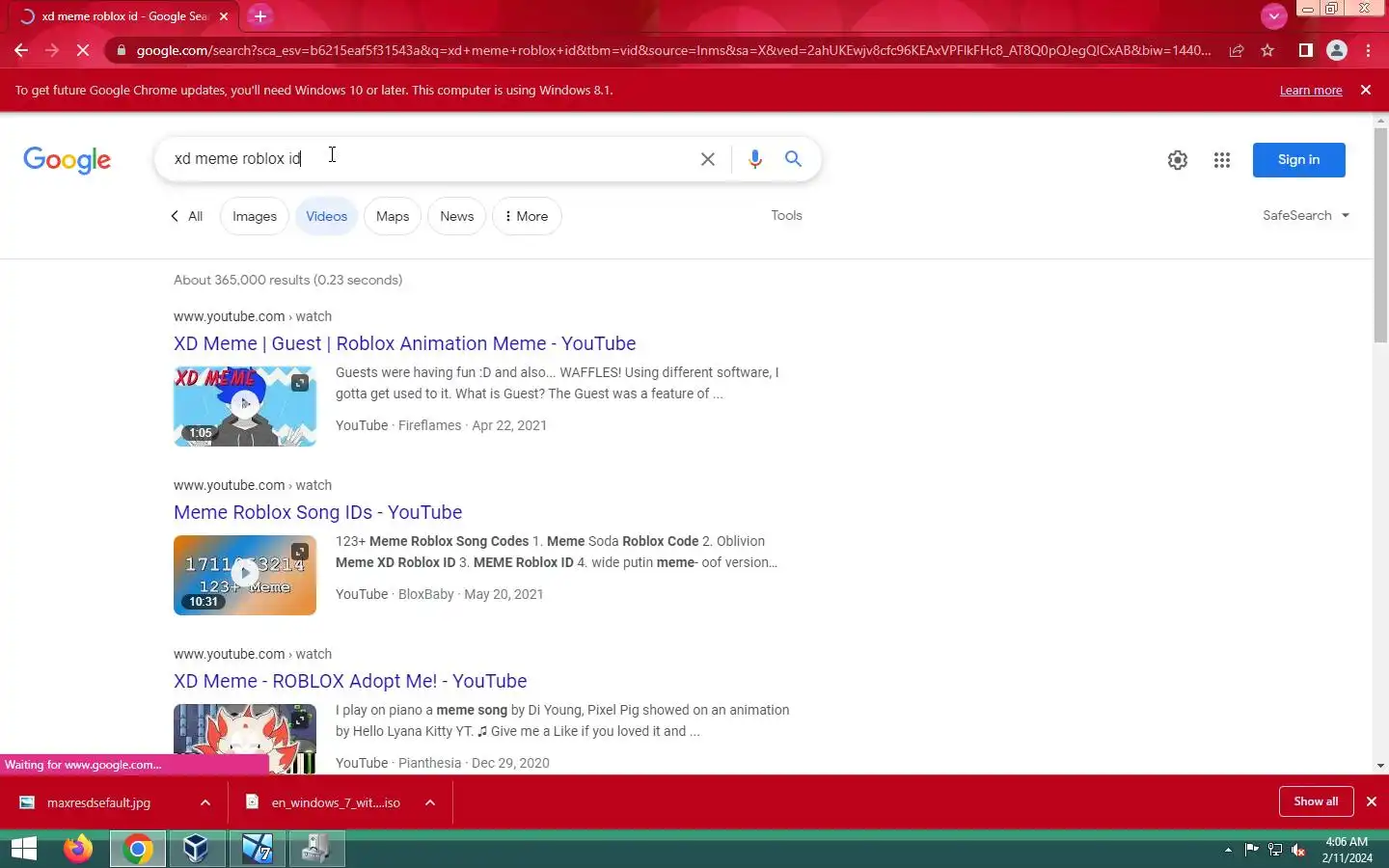Image resolution: width=1389 pixels, height=868 pixels.
Task: Open the Learn more link
Action: coord(1310,90)
